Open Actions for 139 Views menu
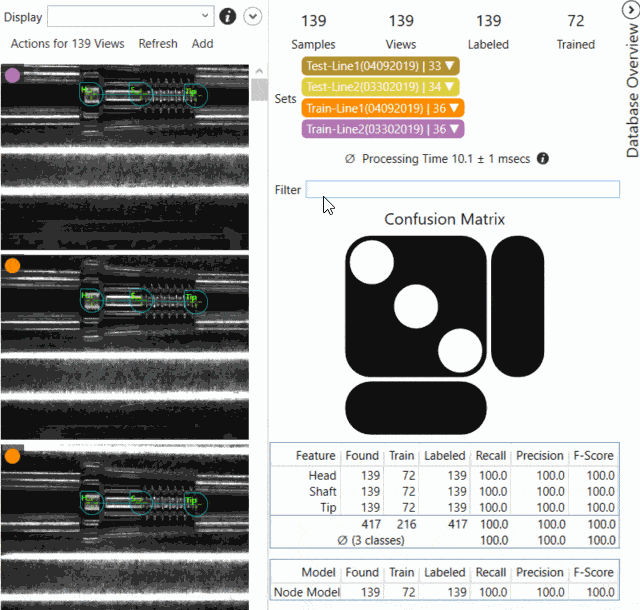 tap(67, 43)
